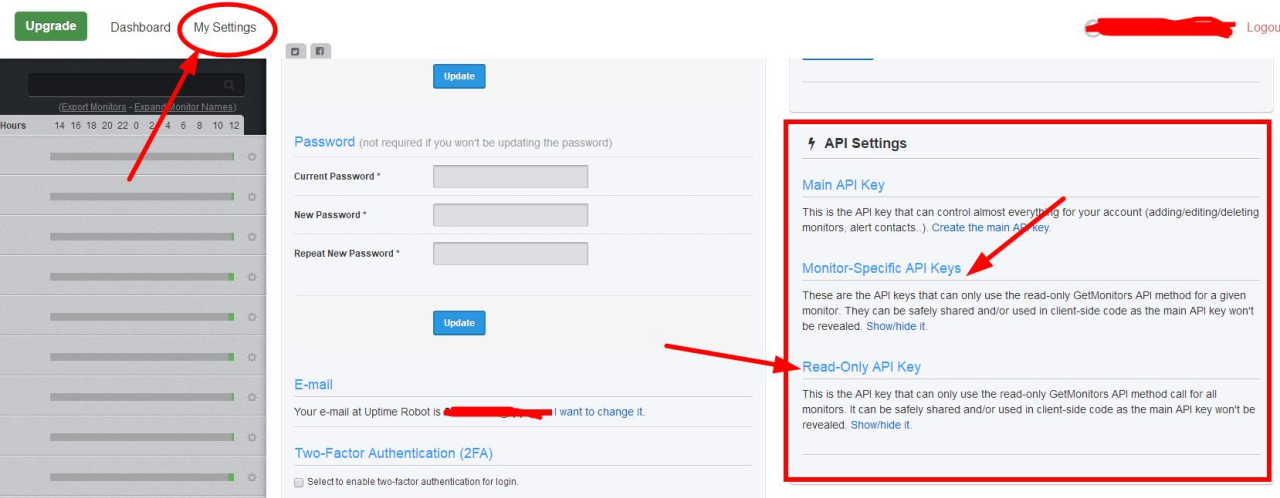Screen dimensions: 1280x498
Task: Click the 'I want to change it' email link
Action: pyautogui.click(x=600, y=412)
